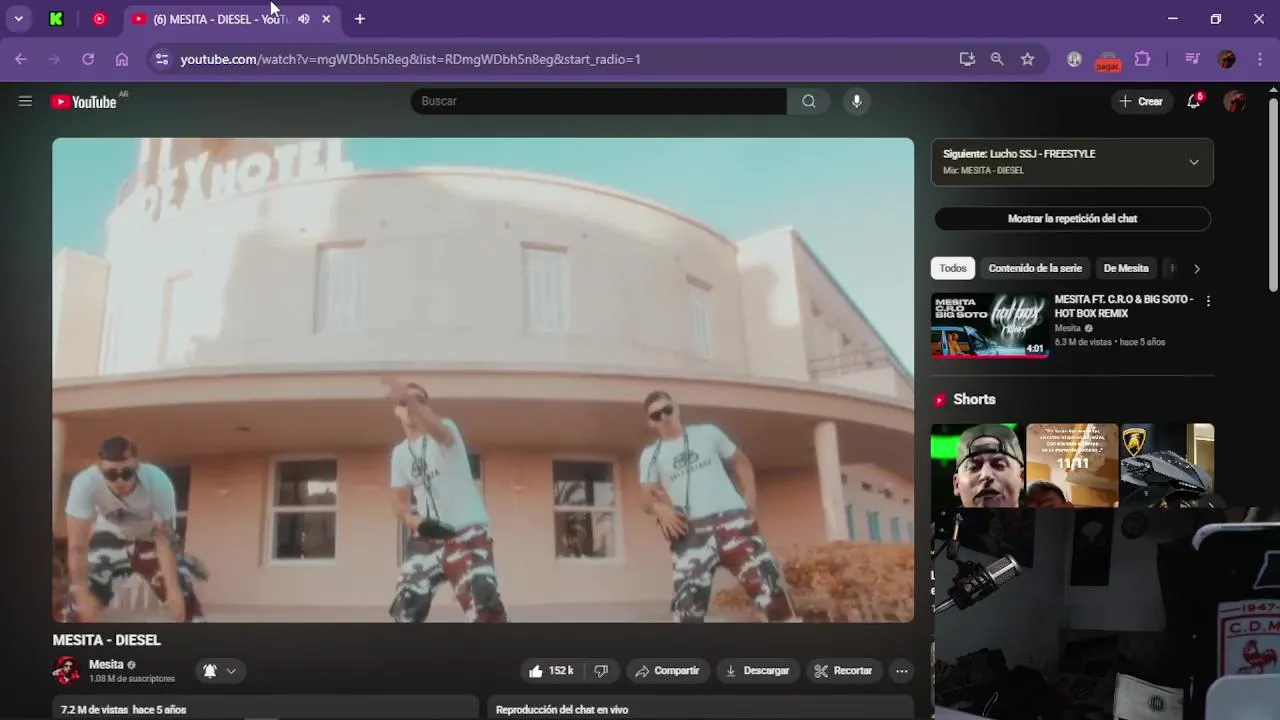Select the 'De Mesita' filter chip
1280x720 pixels.
click(x=1126, y=268)
